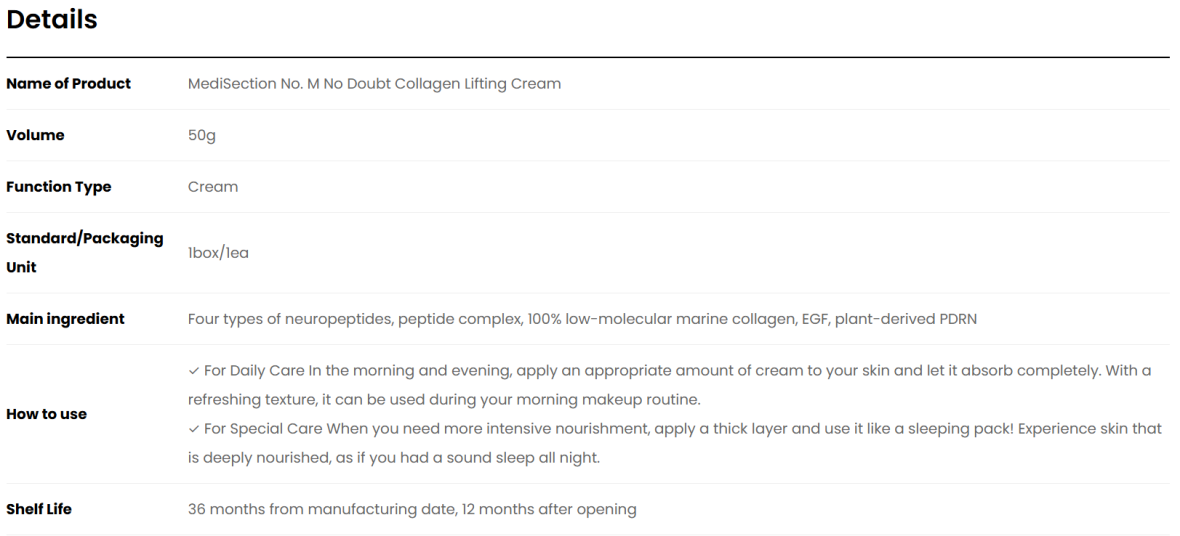Select the Standard/Packaging Unit label
This screenshot has height=536, width=1180.
pyautogui.click(x=85, y=252)
